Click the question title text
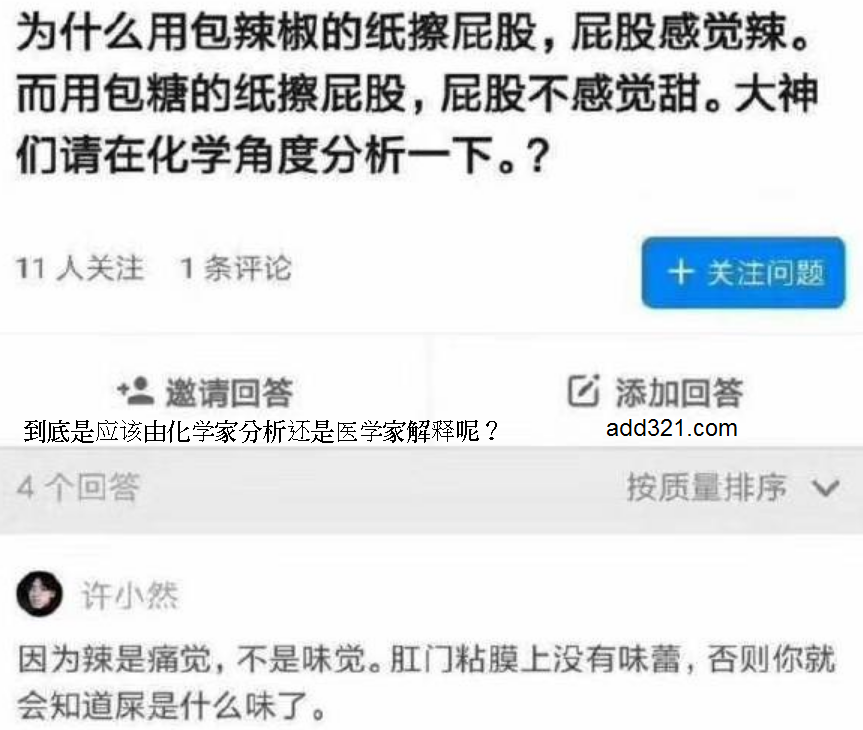The image size is (863, 730). (x=417, y=94)
